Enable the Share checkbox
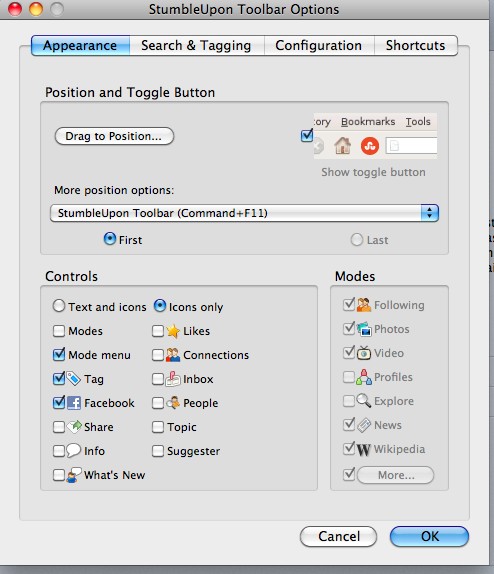This screenshot has height=574, width=494. 59,427
